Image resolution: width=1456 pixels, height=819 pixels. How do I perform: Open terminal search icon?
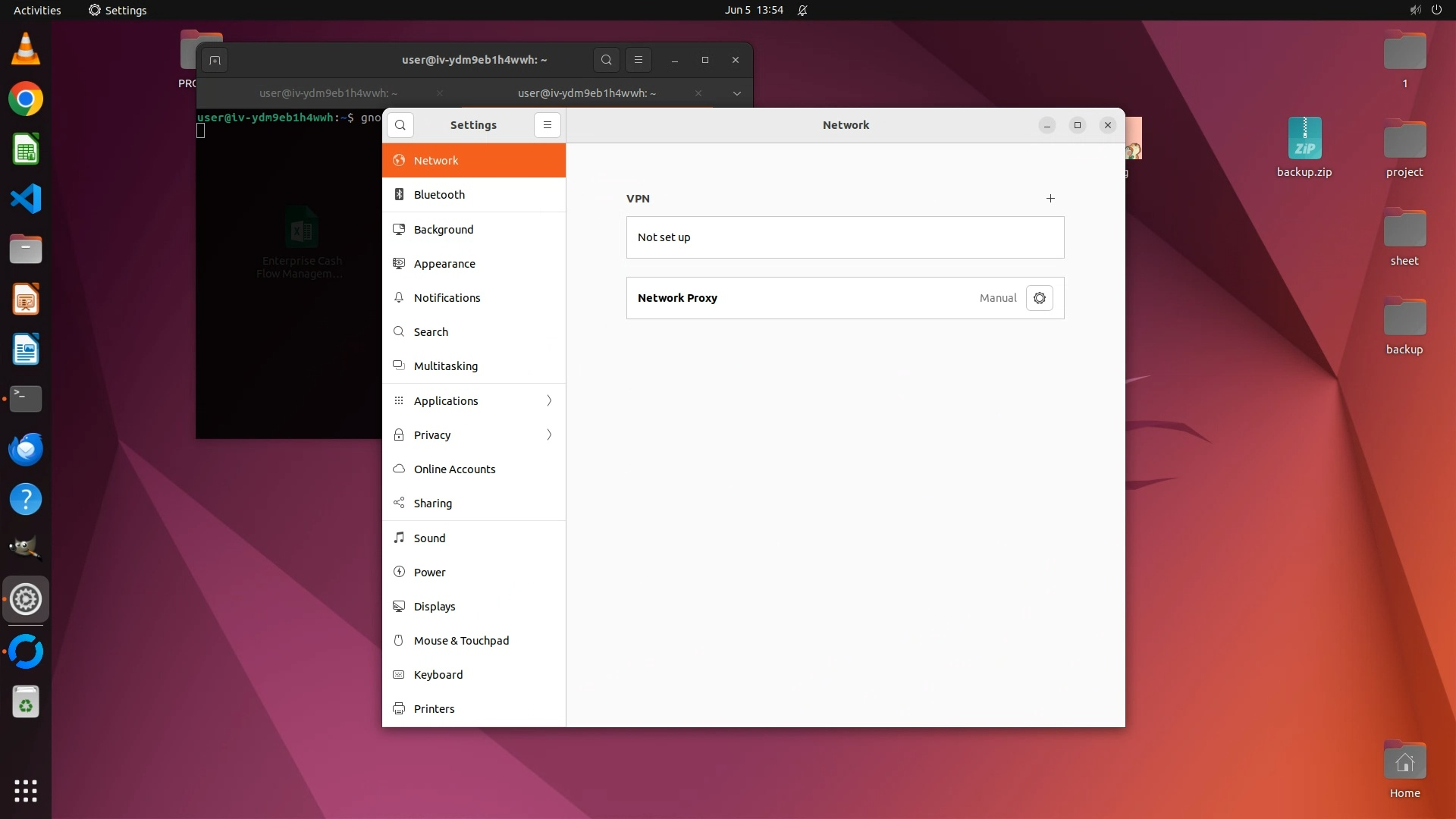coord(606,60)
